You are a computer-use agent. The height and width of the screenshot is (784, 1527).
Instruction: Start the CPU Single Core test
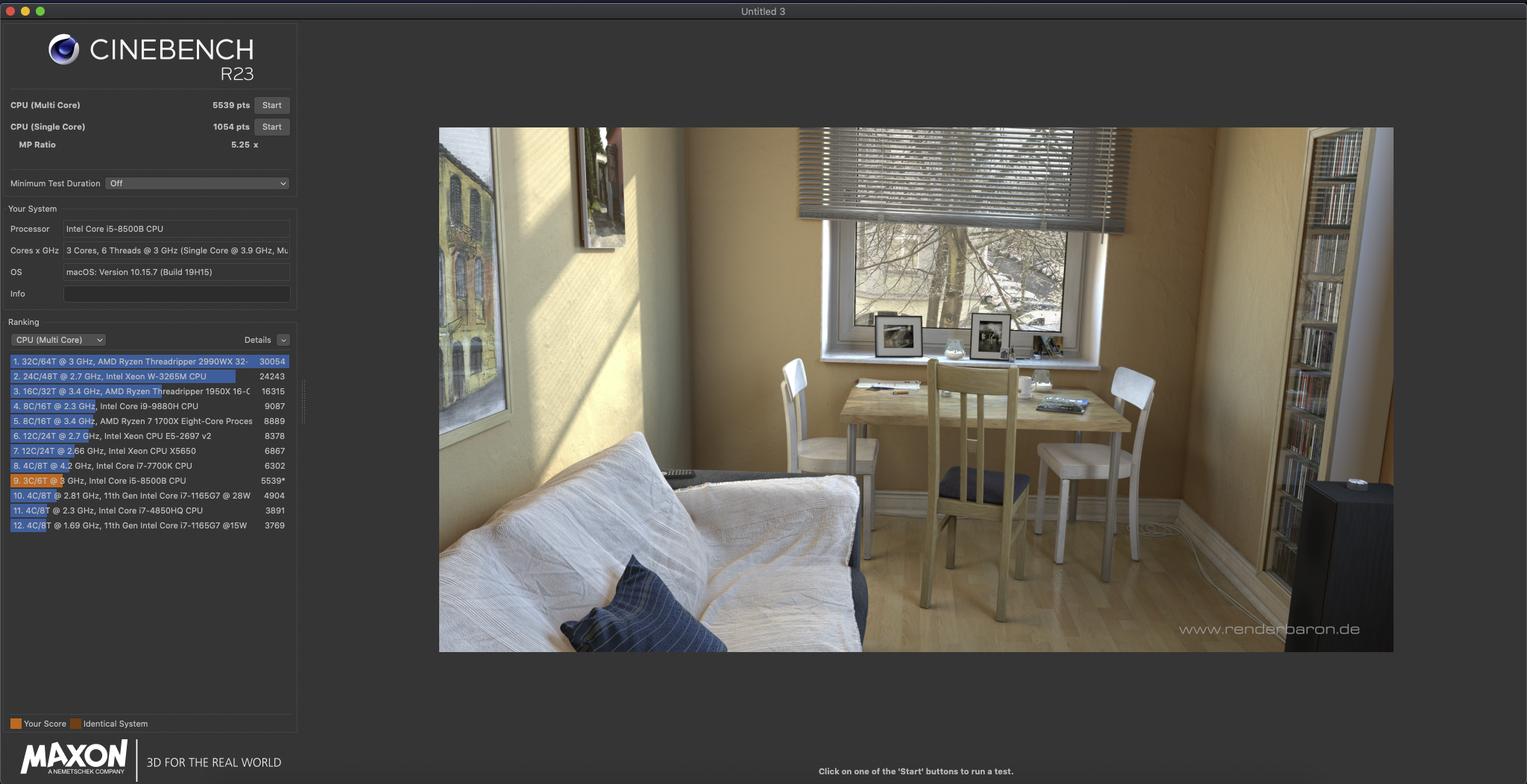point(271,127)
